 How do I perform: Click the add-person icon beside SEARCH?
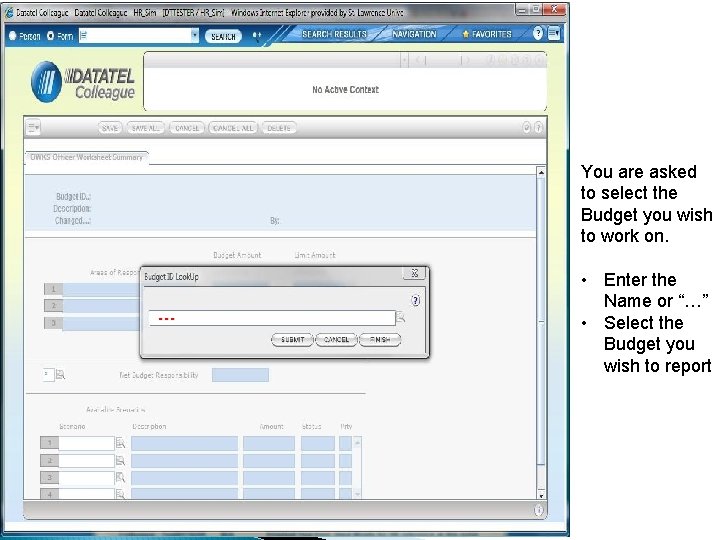tap(257, 36)
